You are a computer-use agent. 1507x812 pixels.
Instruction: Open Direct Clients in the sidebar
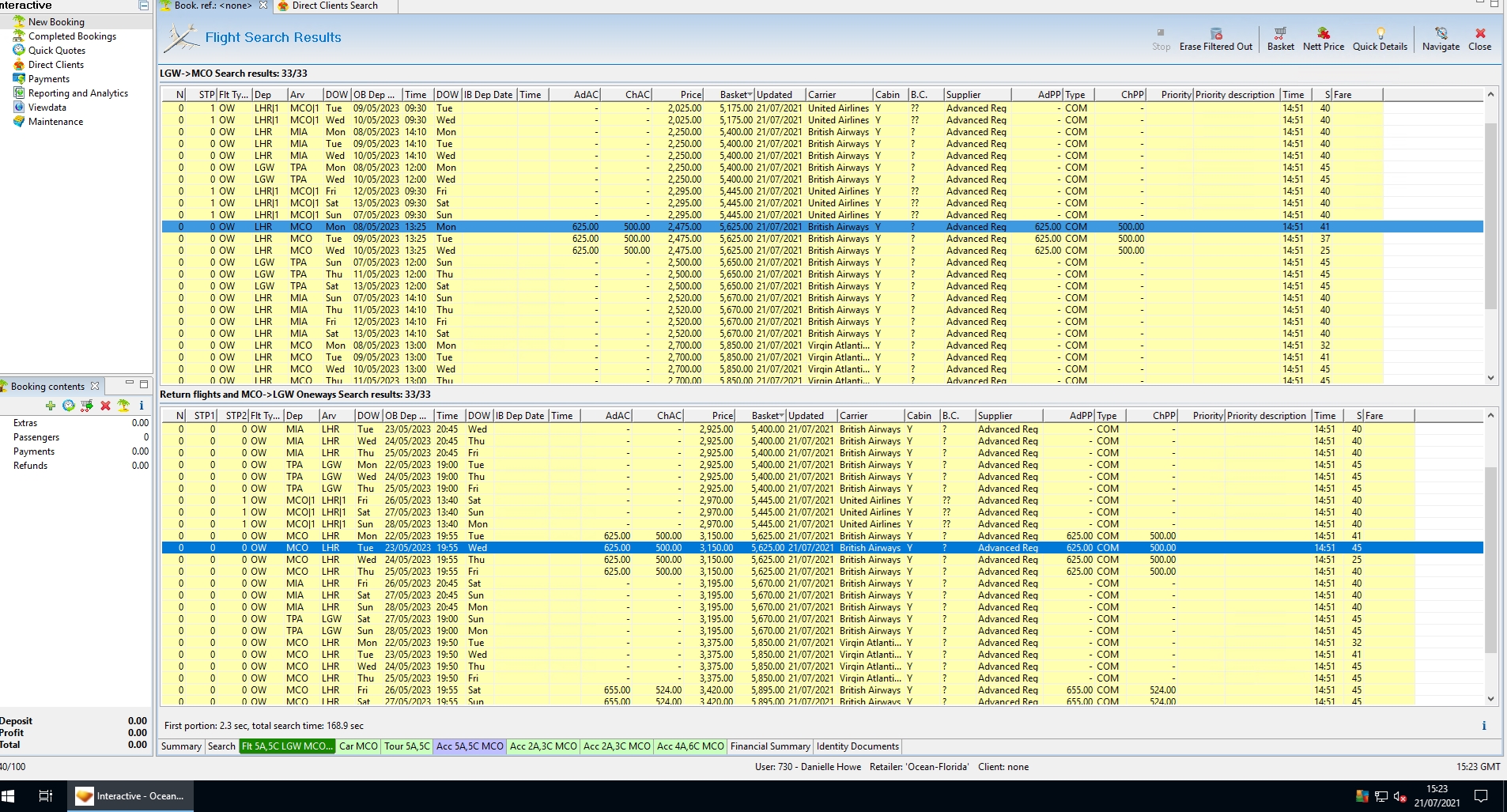(56, 65)
